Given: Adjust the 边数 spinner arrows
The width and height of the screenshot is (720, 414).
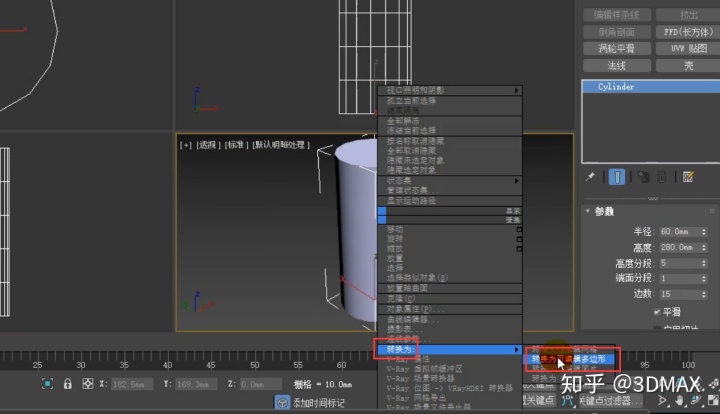Looking at the screenshot, I should point(704,294).
